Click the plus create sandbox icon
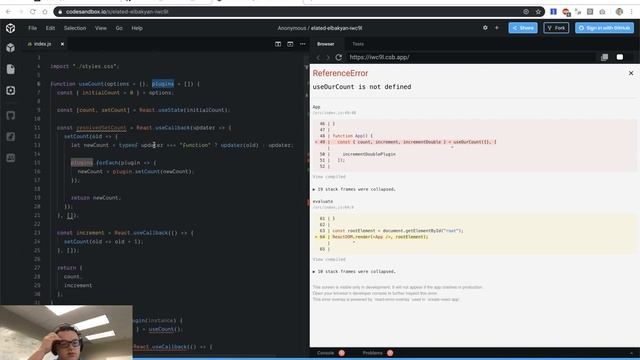The image size is (640, 360). pos(497,28)
